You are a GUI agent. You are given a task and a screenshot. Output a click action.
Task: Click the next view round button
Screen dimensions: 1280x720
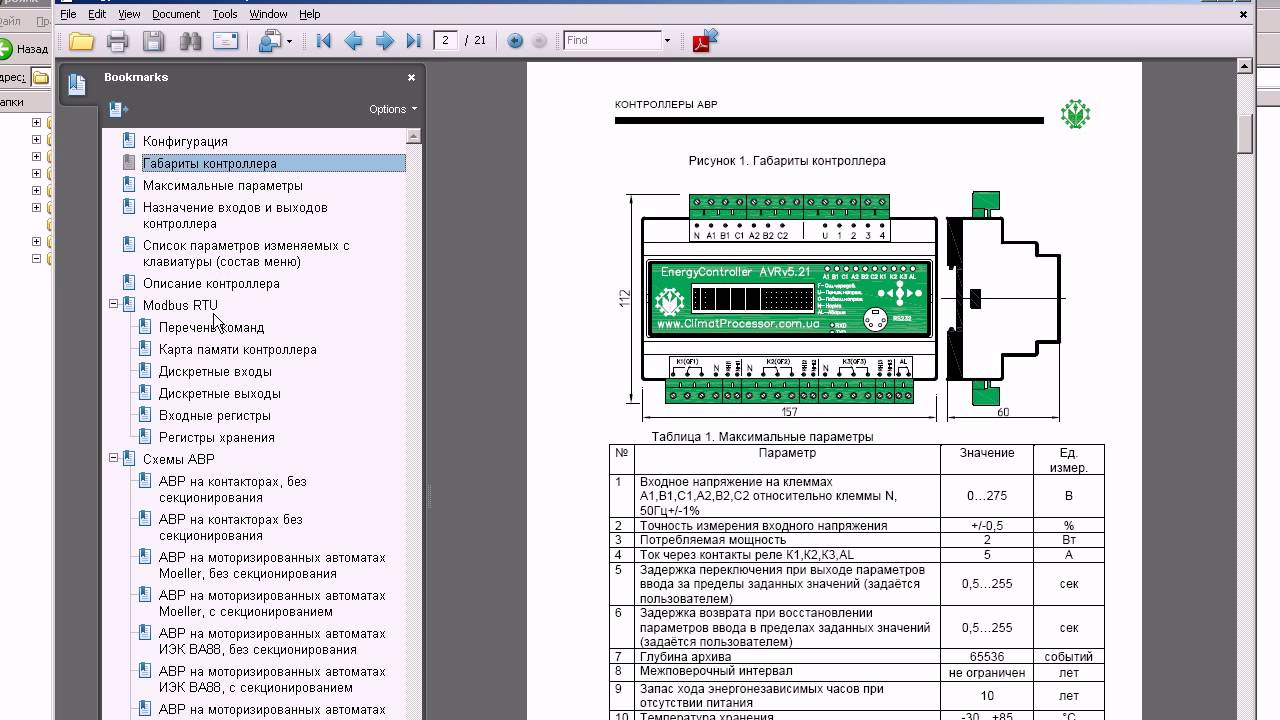[x=540, y=41]
